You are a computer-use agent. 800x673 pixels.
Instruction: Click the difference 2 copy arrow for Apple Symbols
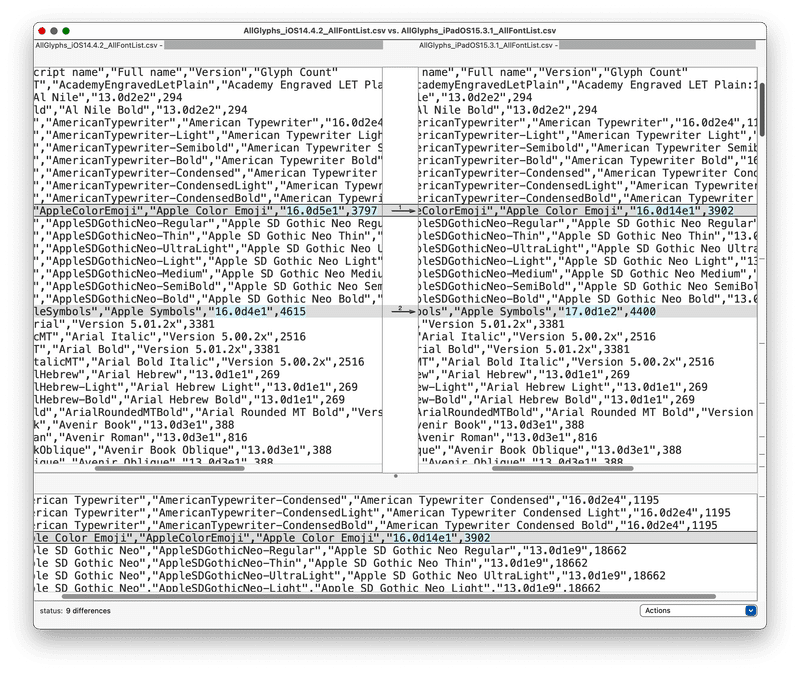coord(403,311)
